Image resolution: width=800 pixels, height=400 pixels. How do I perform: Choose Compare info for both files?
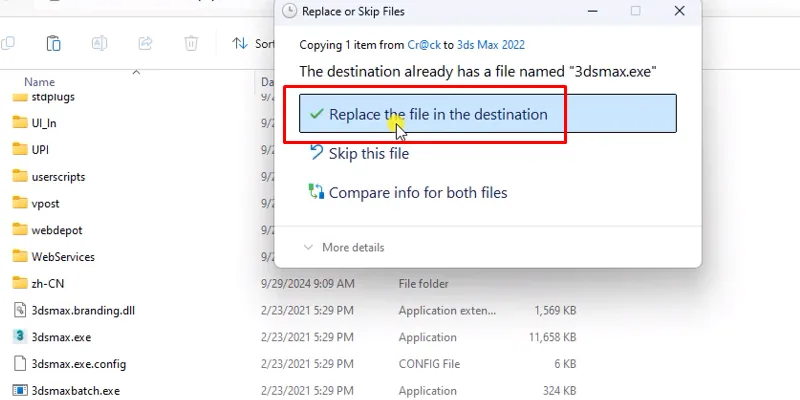click(417, 192)
